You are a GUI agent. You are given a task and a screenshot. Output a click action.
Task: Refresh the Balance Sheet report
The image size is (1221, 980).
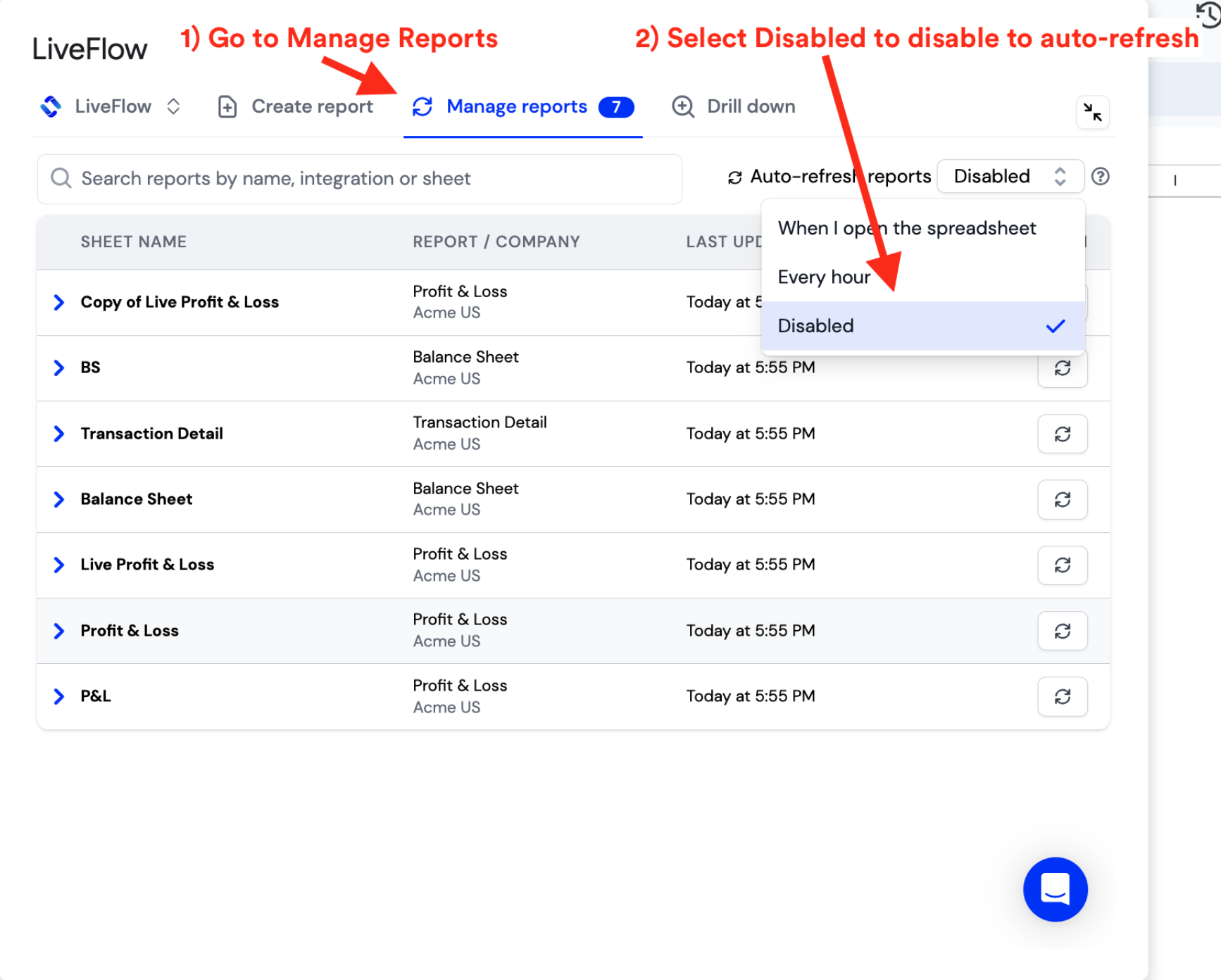pos(1063,500)
